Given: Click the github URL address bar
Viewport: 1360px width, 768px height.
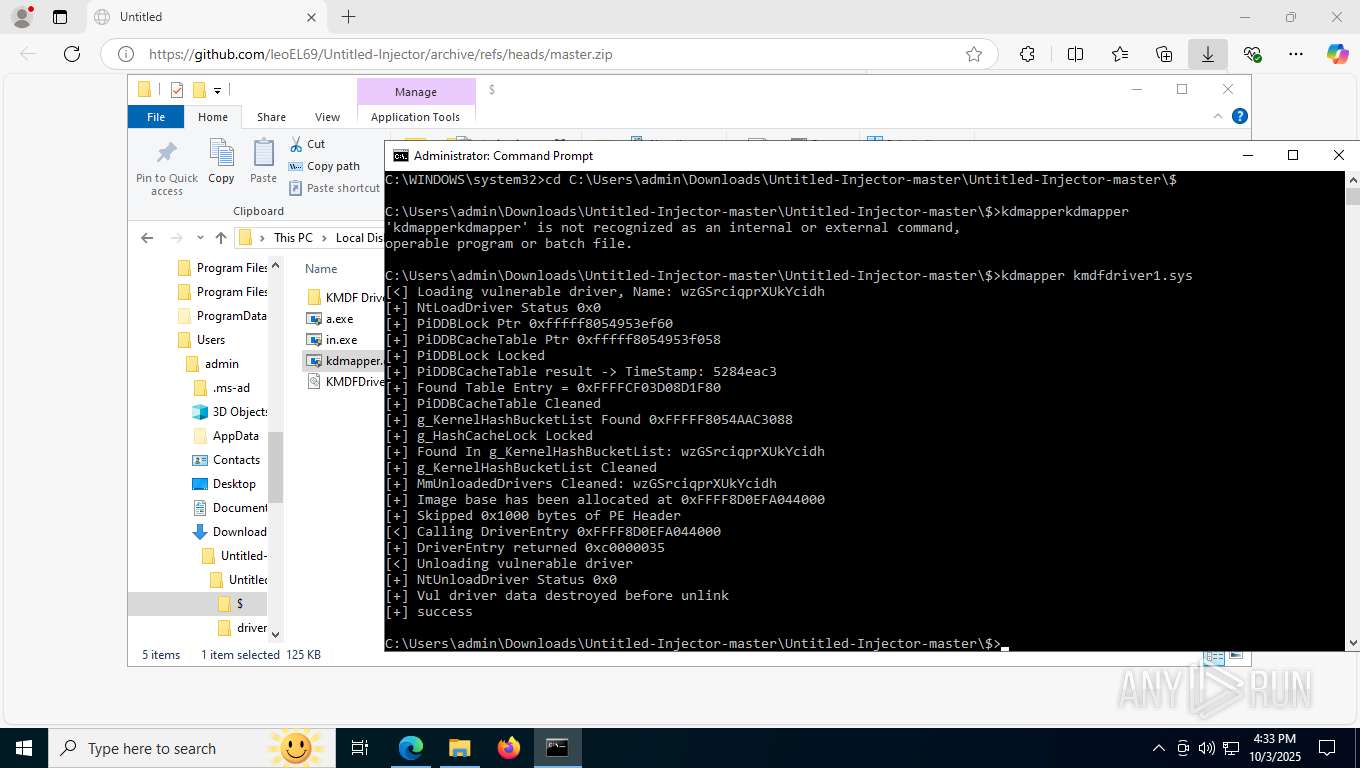Looking at the screenshot, I should 549,54.
